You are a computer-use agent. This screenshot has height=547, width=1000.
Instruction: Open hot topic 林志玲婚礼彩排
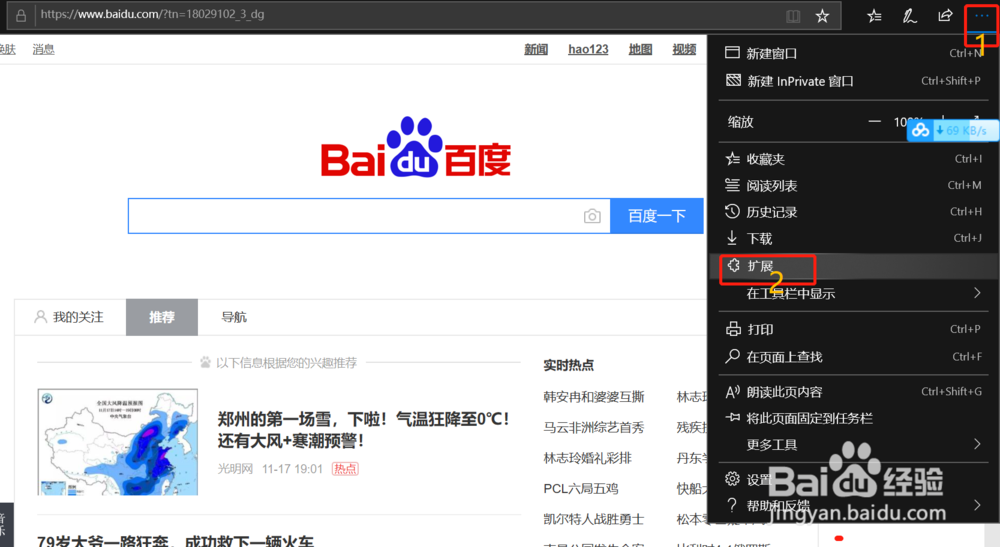click(587, 458)
